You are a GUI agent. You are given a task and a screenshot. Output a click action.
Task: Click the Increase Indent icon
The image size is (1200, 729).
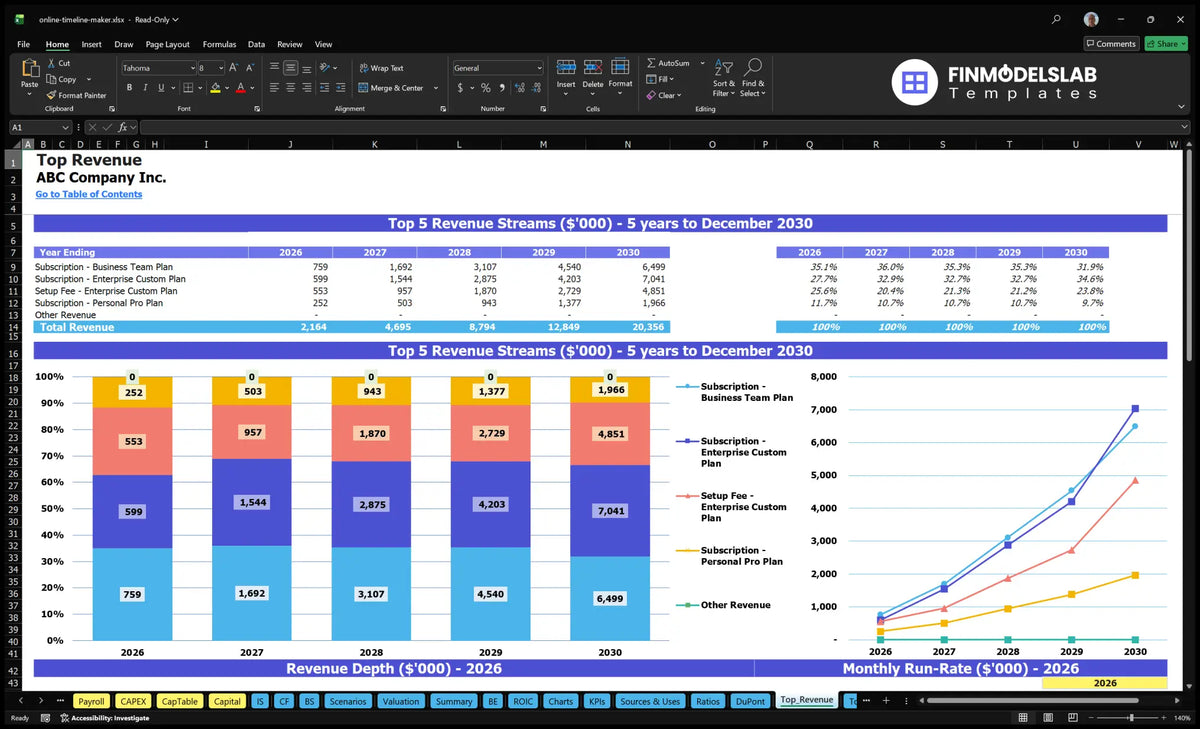(x=342, y=88)
